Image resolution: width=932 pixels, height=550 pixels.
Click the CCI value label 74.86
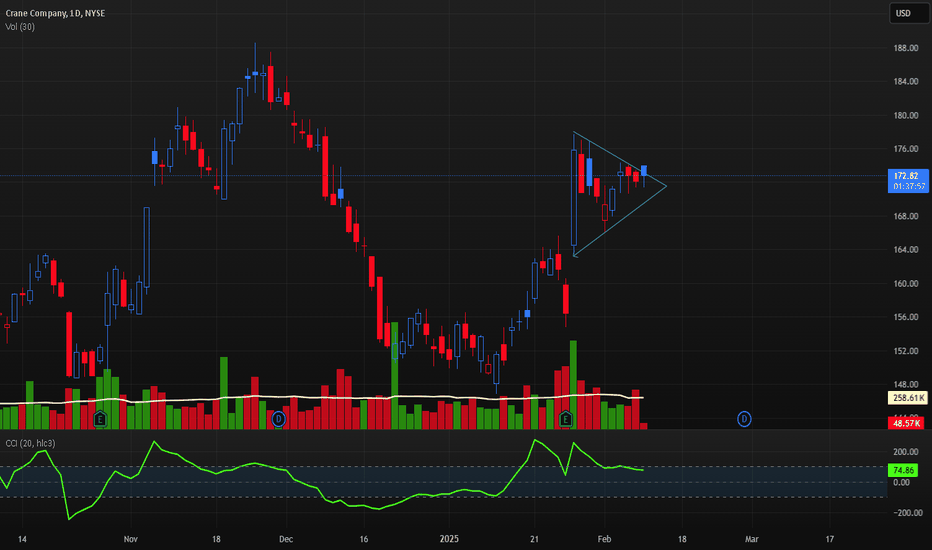point(903,470)
